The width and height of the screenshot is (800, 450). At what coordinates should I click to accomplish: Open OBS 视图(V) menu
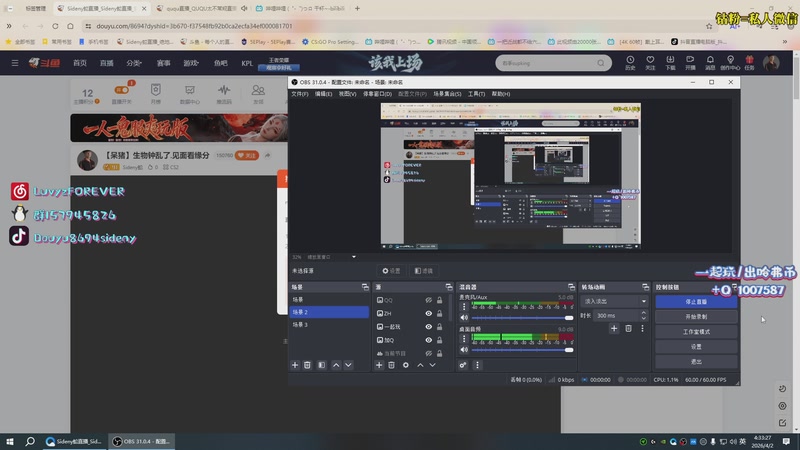pos(347,94)
